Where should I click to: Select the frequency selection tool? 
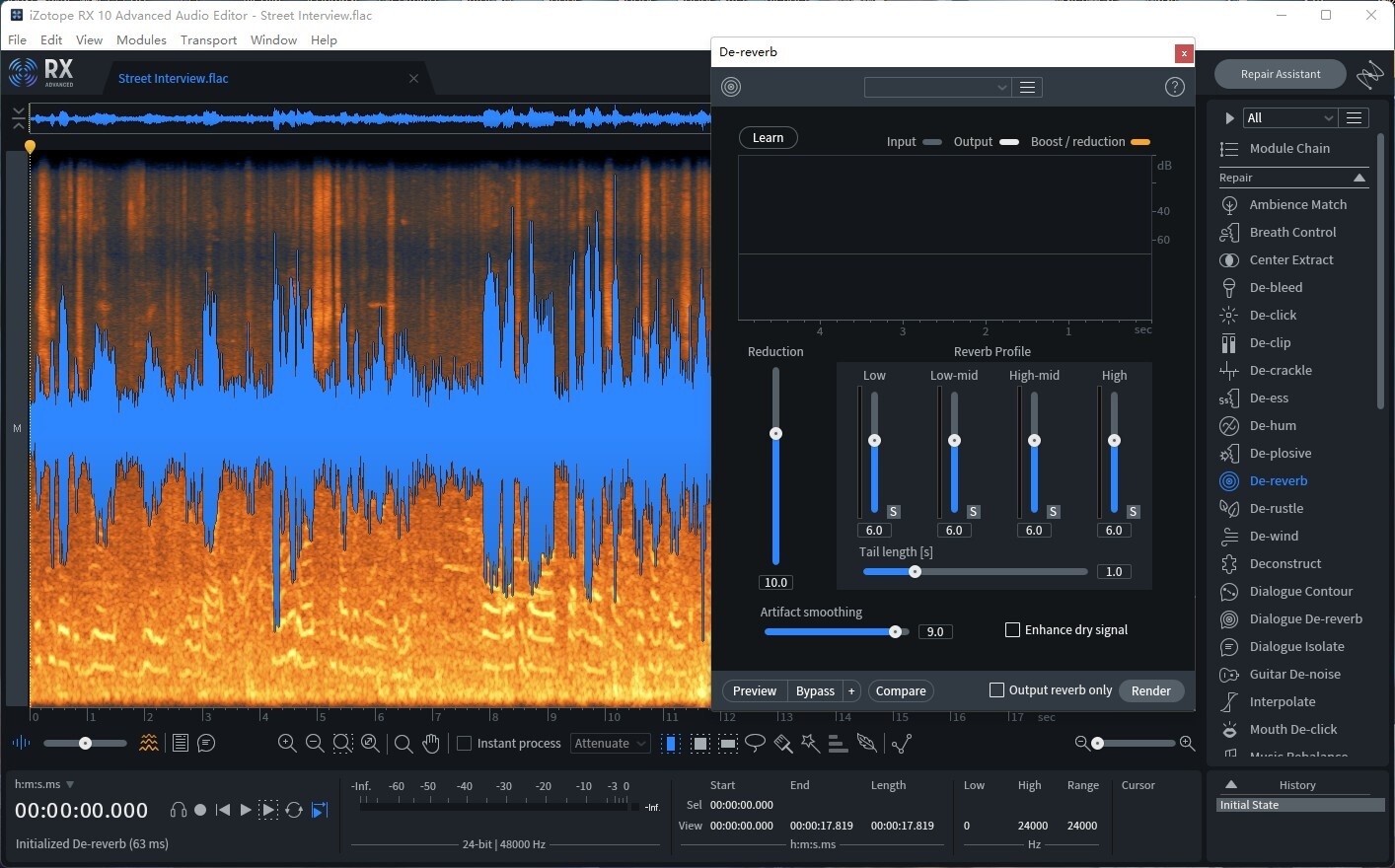[728, 744]
